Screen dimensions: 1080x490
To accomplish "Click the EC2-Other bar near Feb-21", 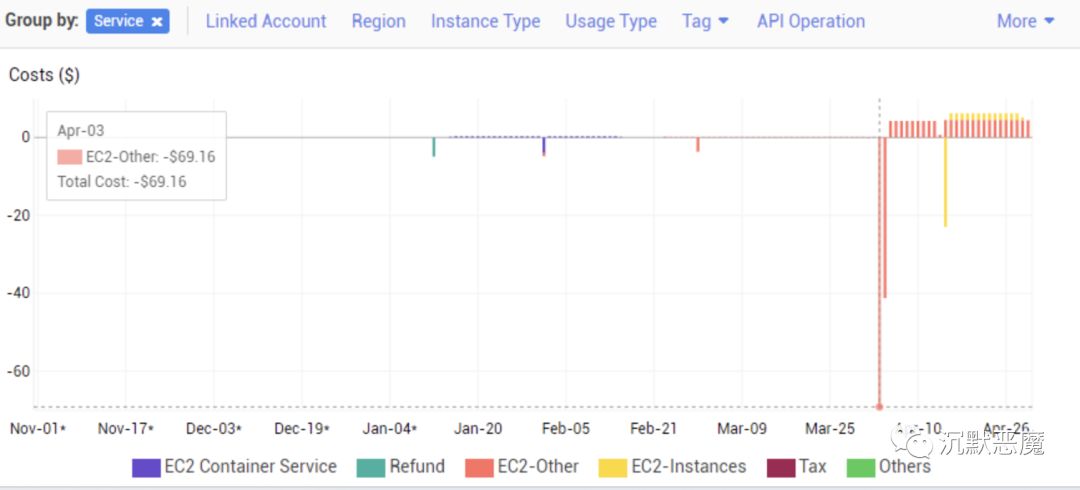I will click(697, 145).
